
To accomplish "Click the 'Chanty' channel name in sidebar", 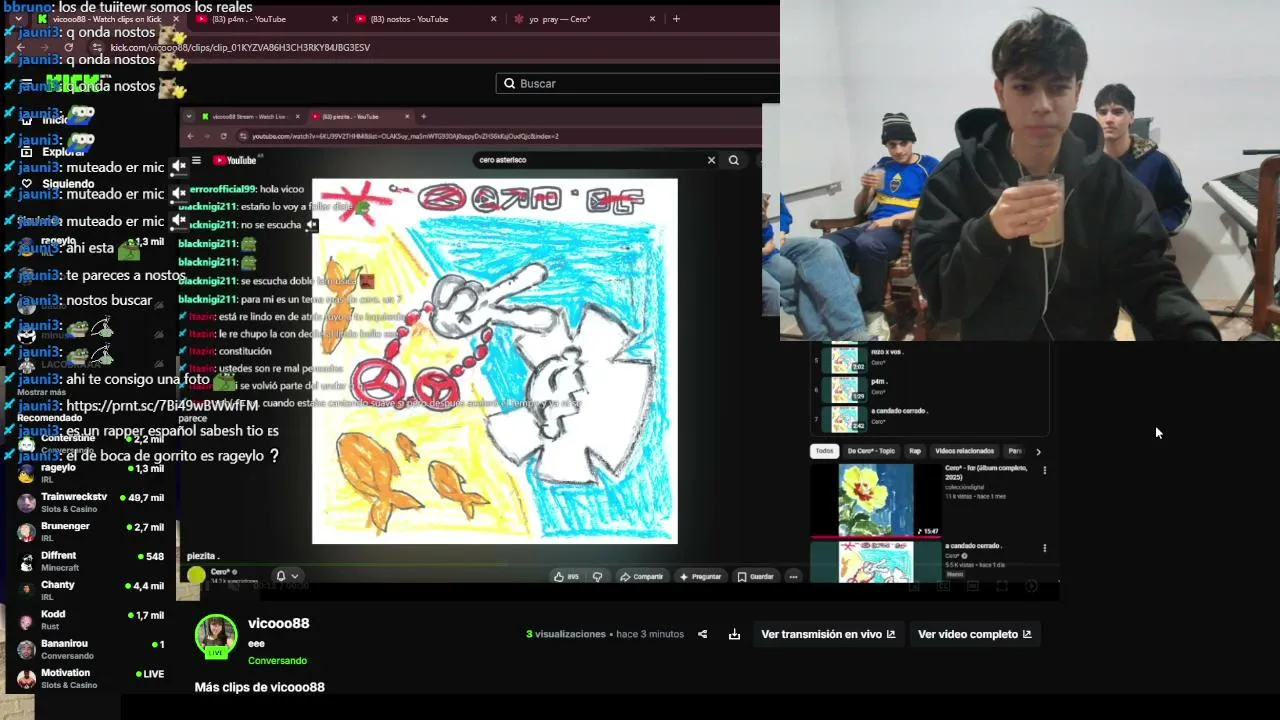I will tap(58, 585).
